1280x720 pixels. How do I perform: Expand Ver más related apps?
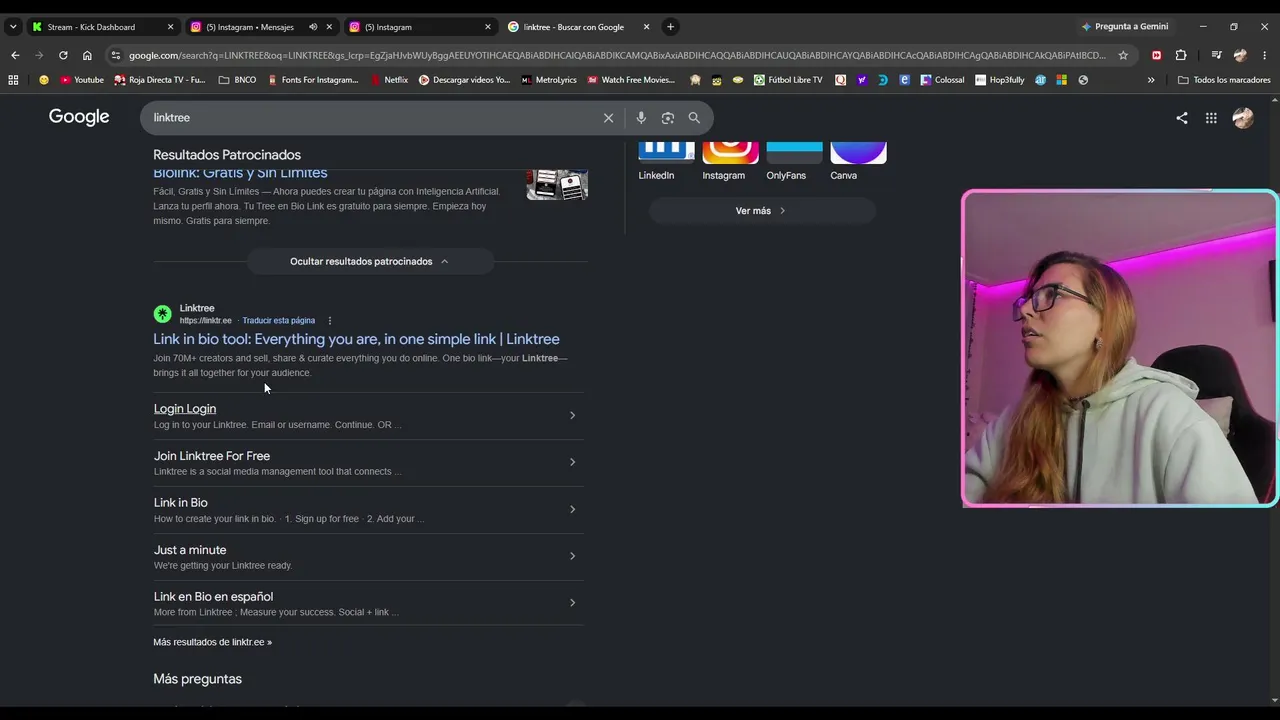point(762,211)
